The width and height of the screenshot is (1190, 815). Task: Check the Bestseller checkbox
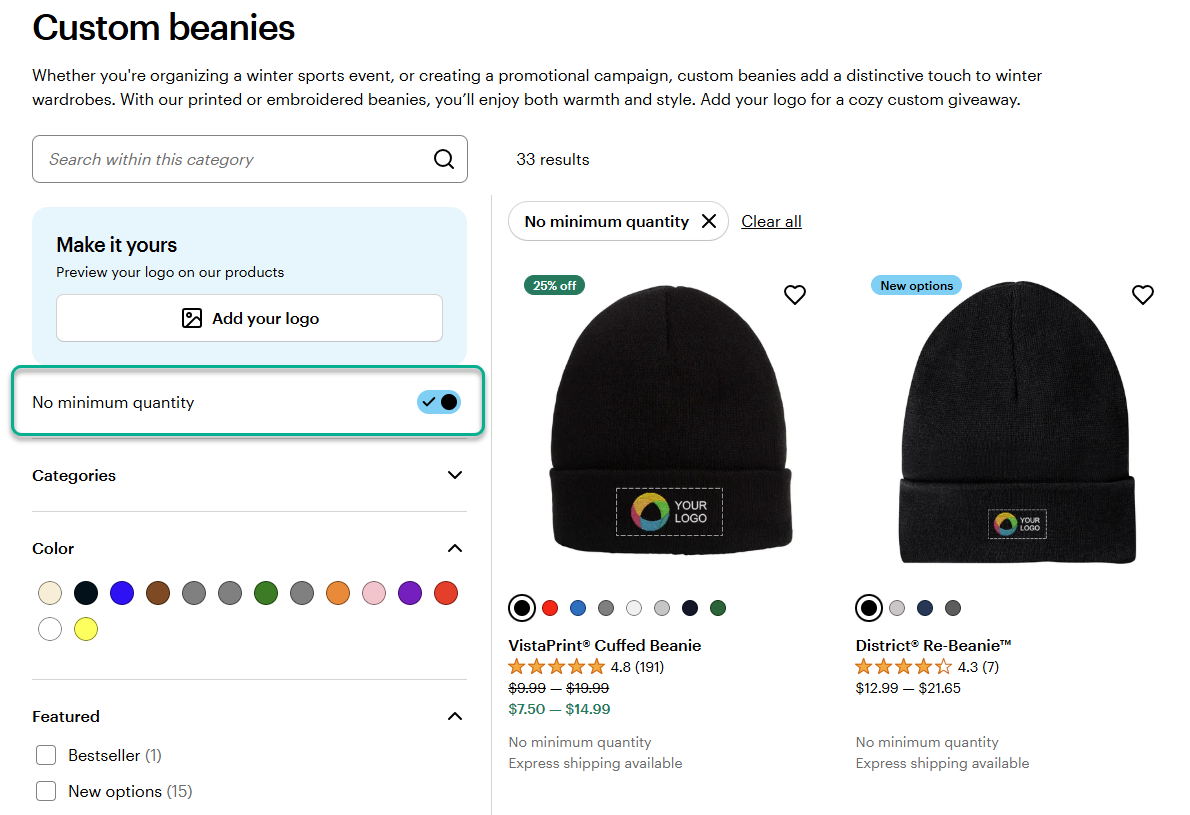point(46,755)
